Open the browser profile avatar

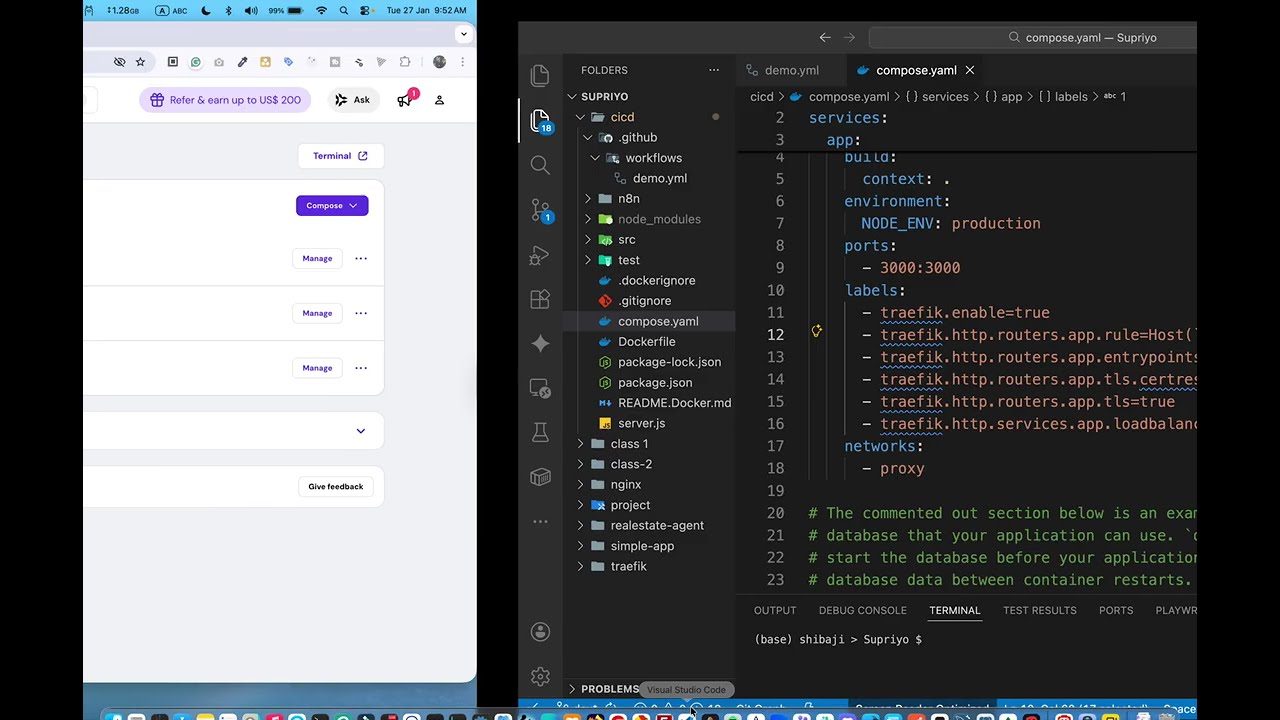[439, 62]
